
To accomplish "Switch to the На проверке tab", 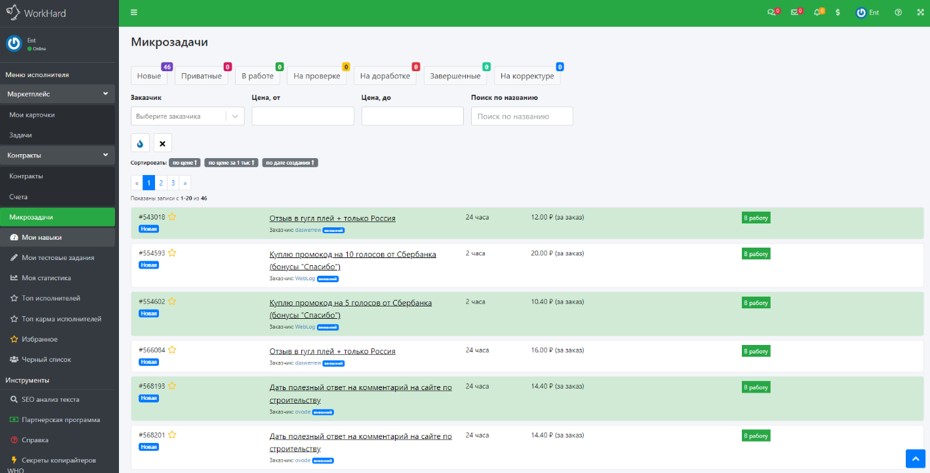I will (317, 76).
